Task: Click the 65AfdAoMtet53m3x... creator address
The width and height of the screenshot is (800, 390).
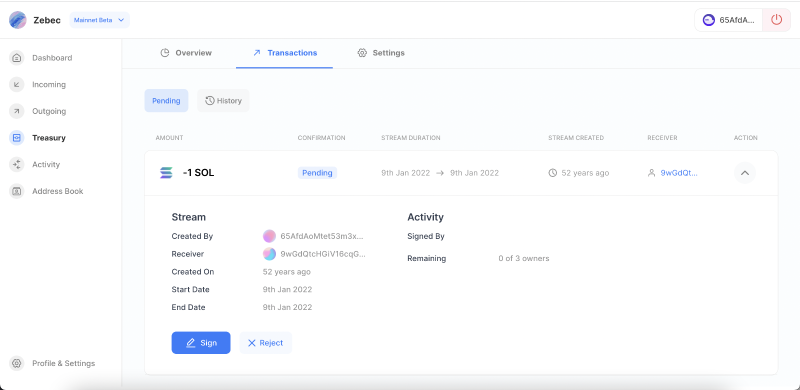Action: pyautogui.click(x=322, y=236)
